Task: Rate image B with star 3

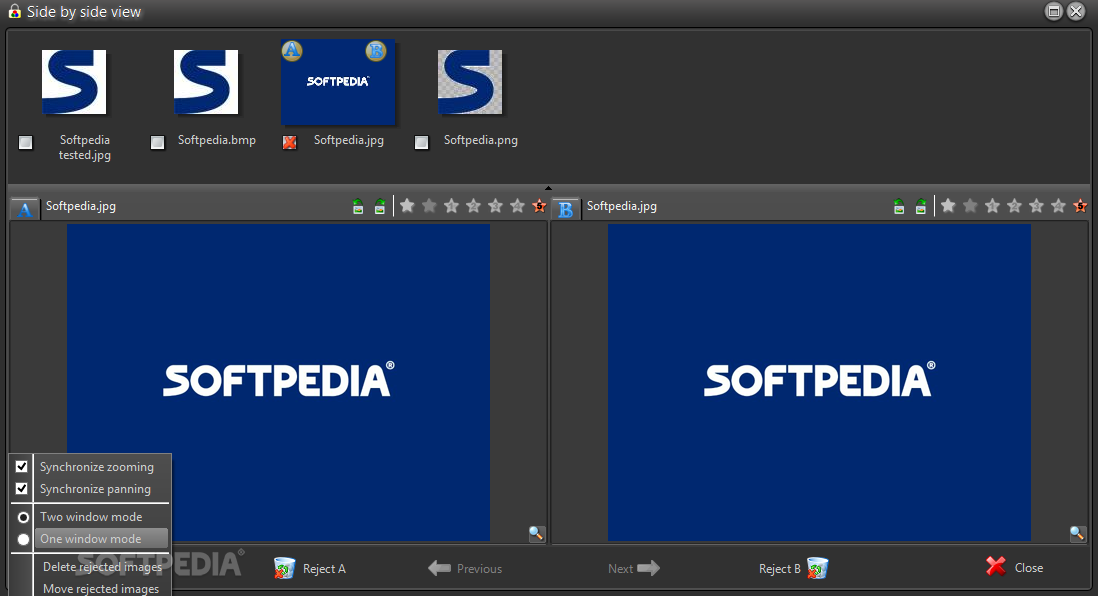Action: click(1036, 206)
